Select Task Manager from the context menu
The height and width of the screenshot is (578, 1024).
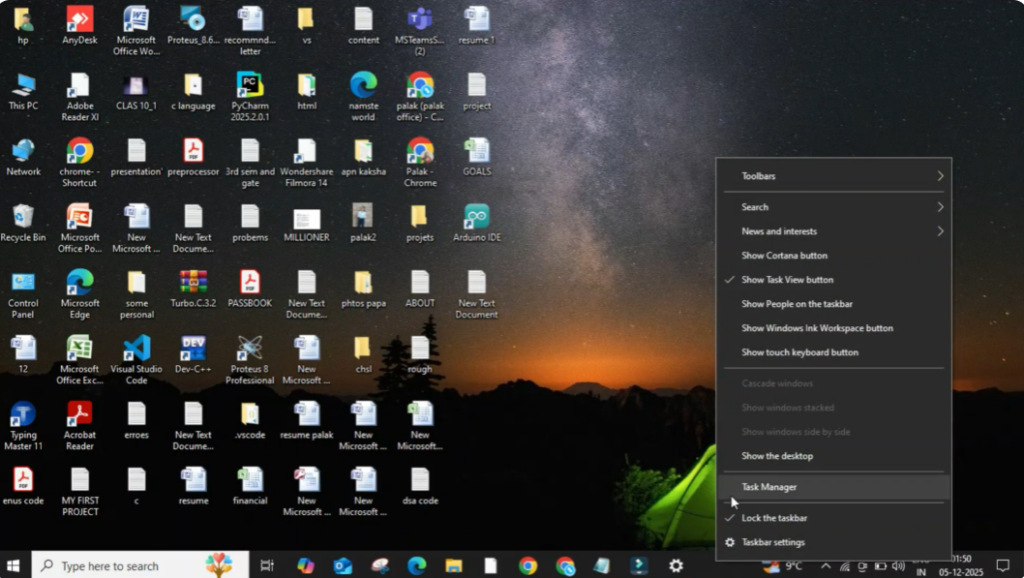770,487
